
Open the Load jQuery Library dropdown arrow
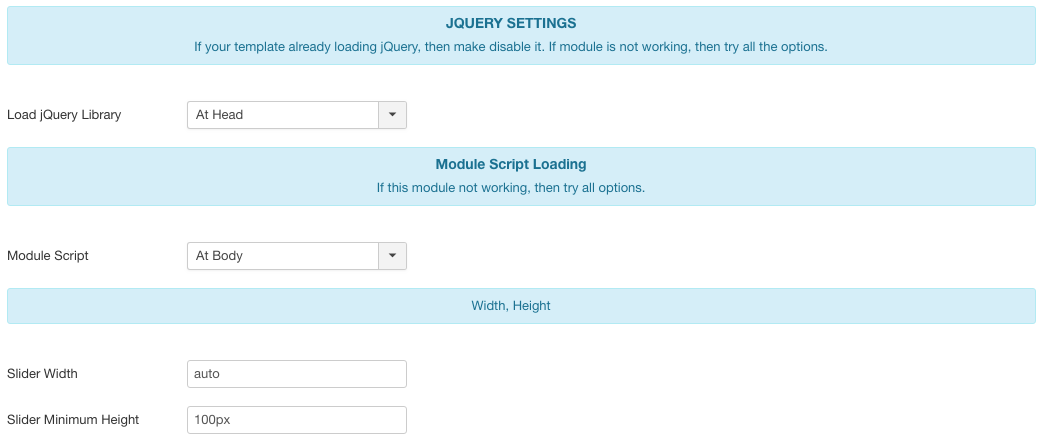click(x=392, y=115)
